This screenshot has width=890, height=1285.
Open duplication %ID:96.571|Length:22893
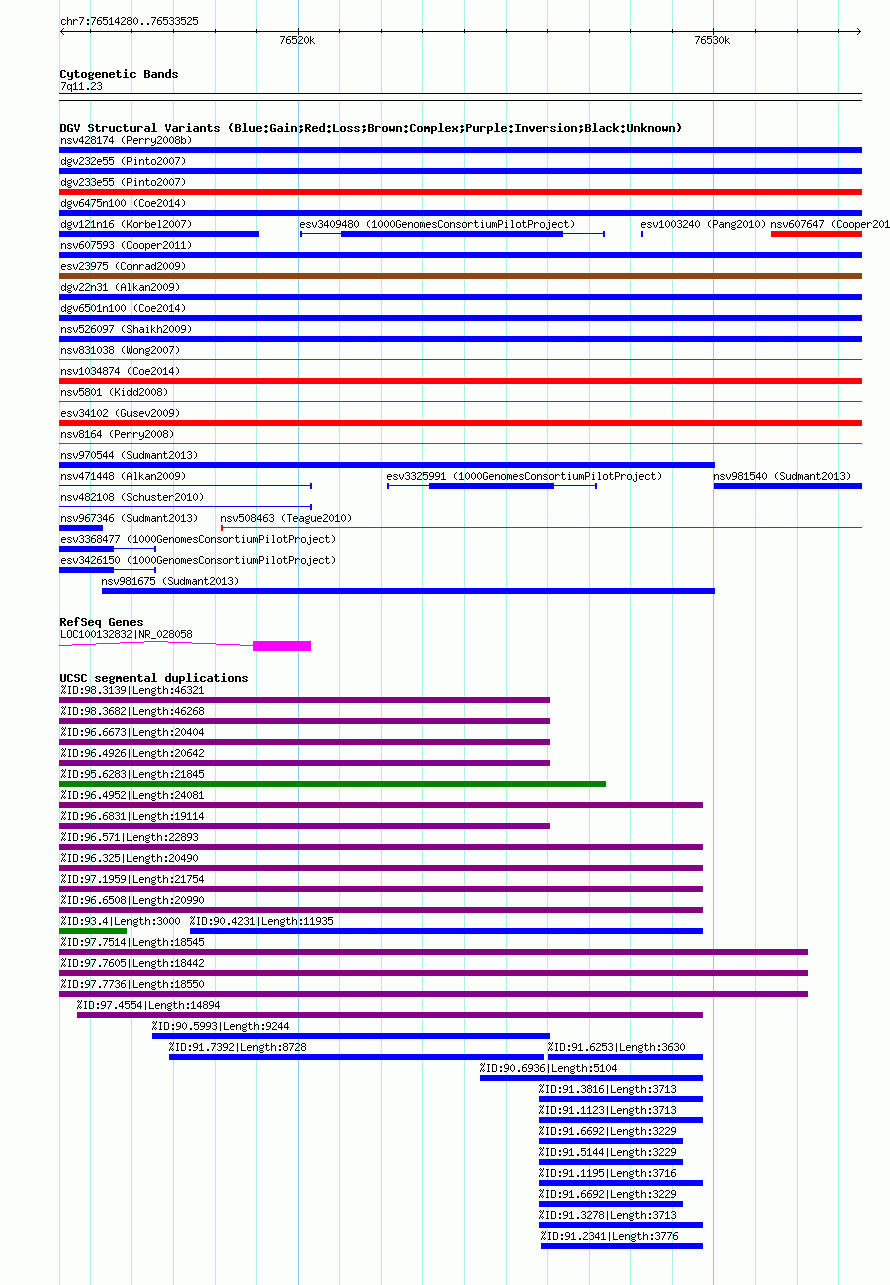pyautogui.click(x=129, y=837)
